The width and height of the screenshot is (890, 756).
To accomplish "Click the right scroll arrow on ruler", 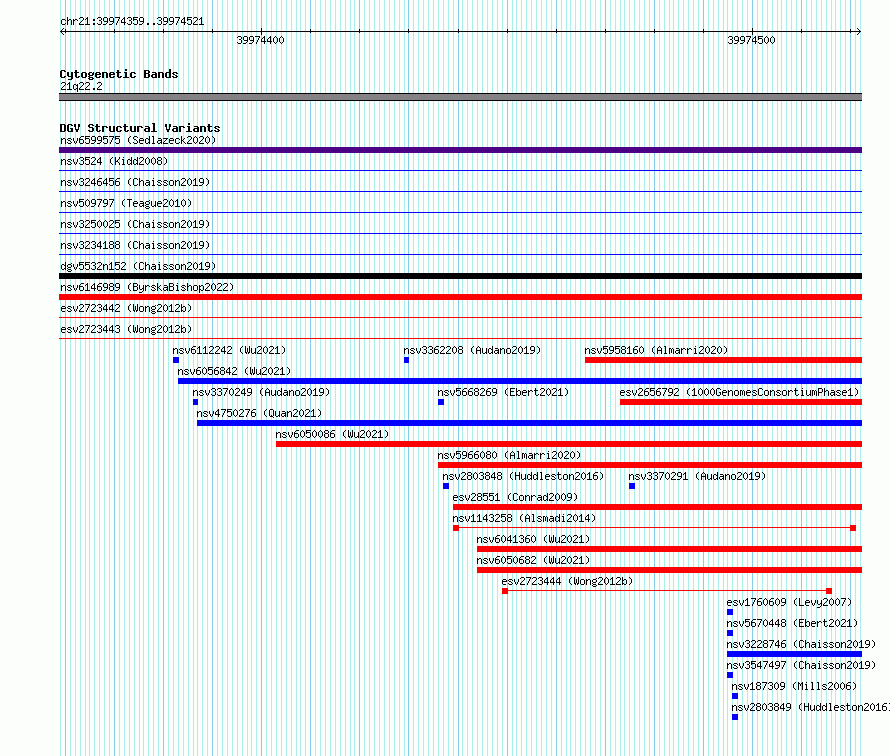I will pyautogui.click(x=858, y=32).
